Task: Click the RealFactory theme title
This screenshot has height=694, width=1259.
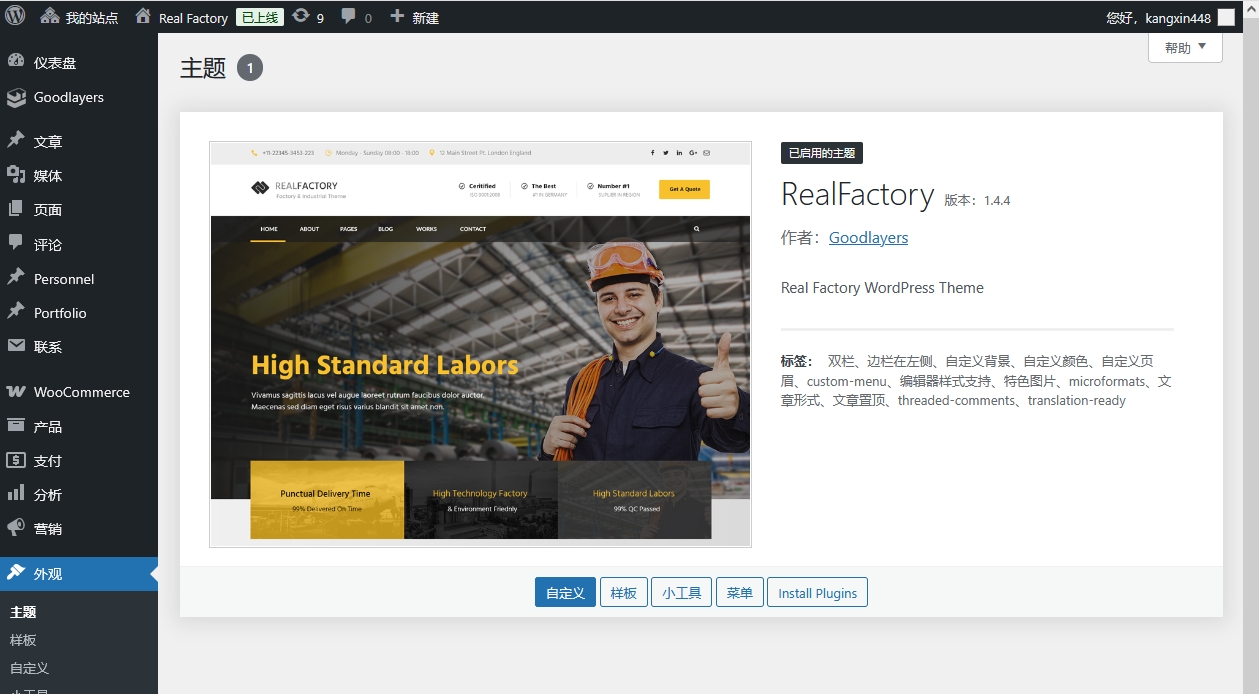Action: 858,194
